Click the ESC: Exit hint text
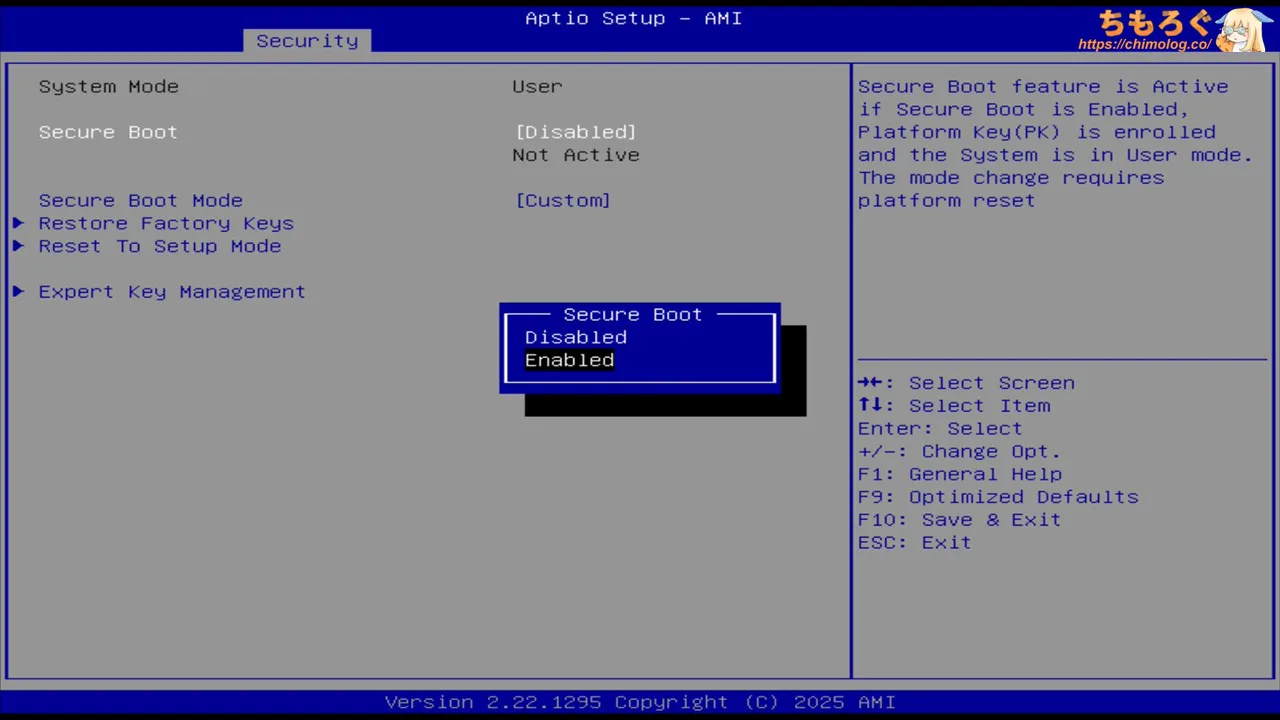The height and width of the screenshot is (720, 1280). pos(914,543)
